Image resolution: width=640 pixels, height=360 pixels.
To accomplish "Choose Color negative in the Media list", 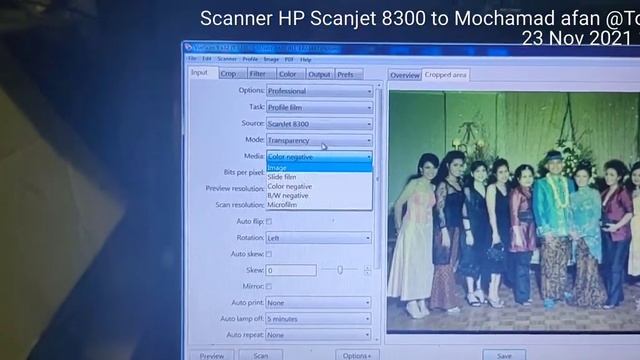I will click(319, 186).
